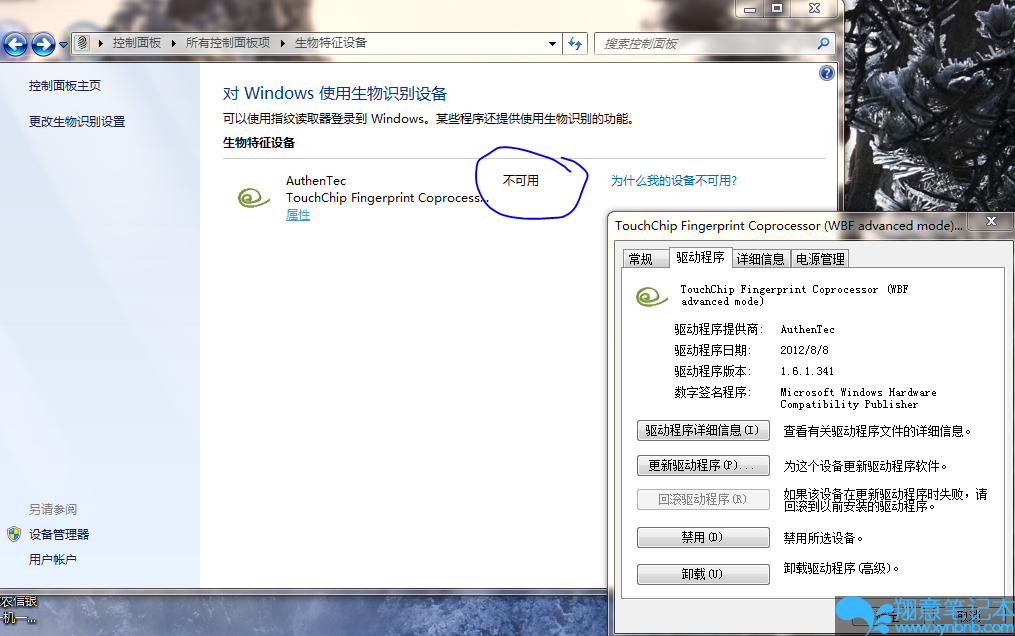This screenshot has height=636, width=1015.
Task: Click the 不可用 device status text
Action: pos(521,181)
